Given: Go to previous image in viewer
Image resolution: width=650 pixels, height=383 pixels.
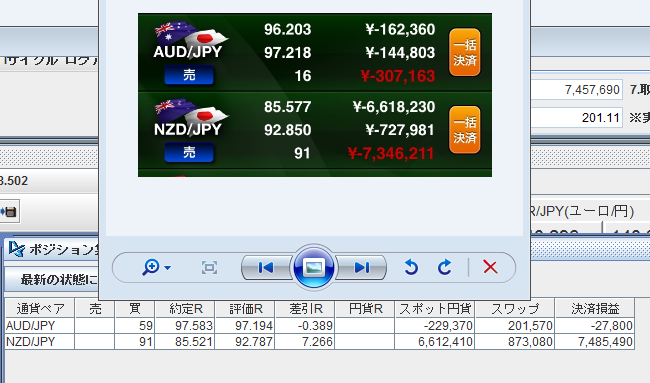Looking at the screenshot, I should [266, 268].
